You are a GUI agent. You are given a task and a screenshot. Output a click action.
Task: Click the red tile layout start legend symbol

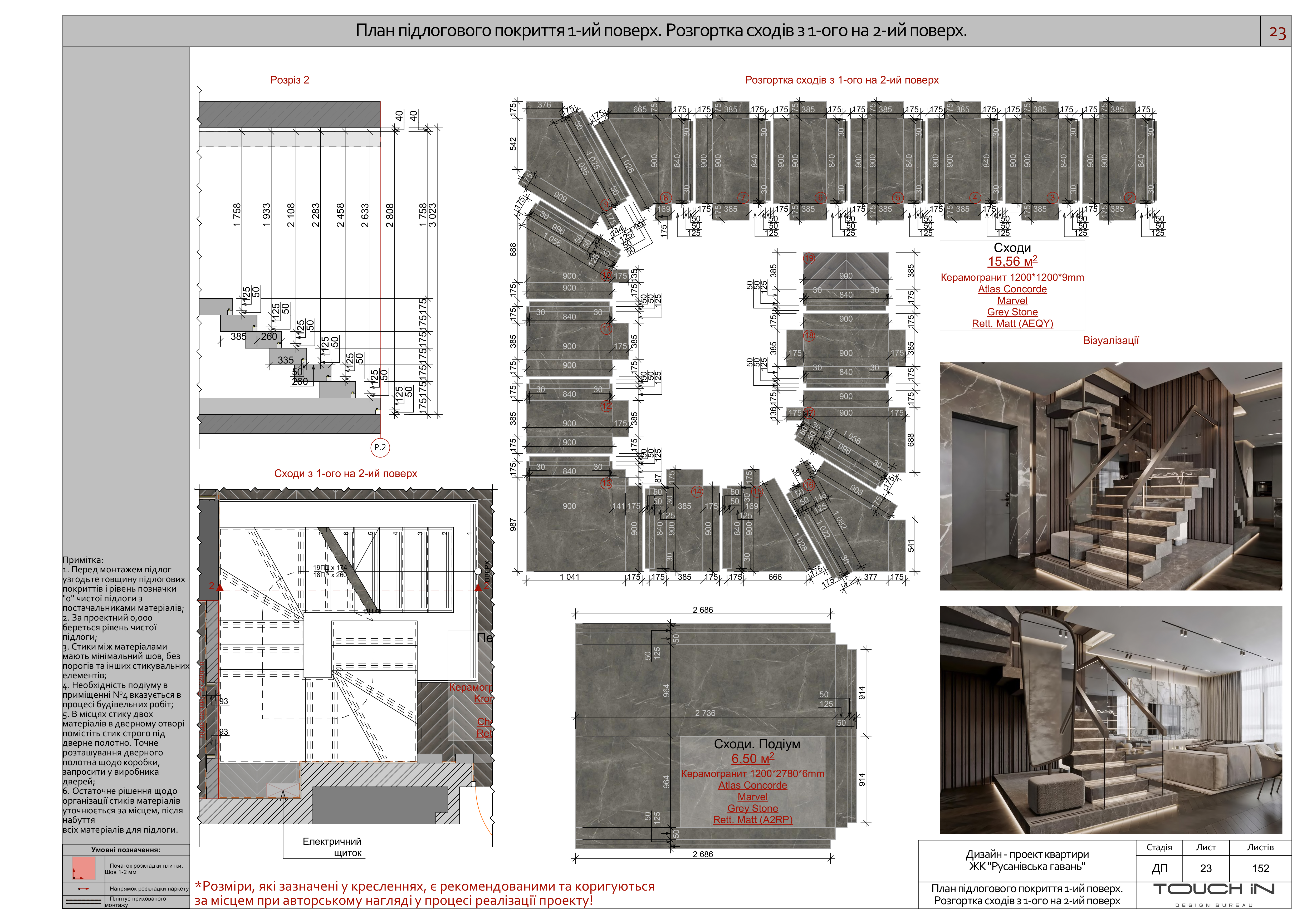point(84,868)
